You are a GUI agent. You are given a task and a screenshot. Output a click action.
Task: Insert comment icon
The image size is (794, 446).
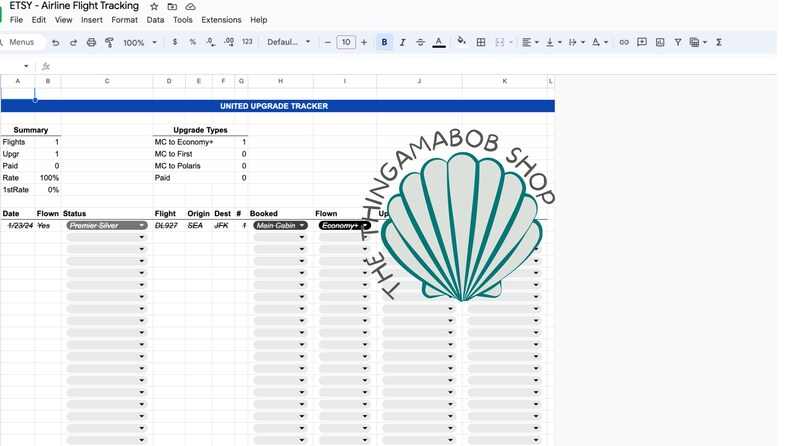click(642, 42)
